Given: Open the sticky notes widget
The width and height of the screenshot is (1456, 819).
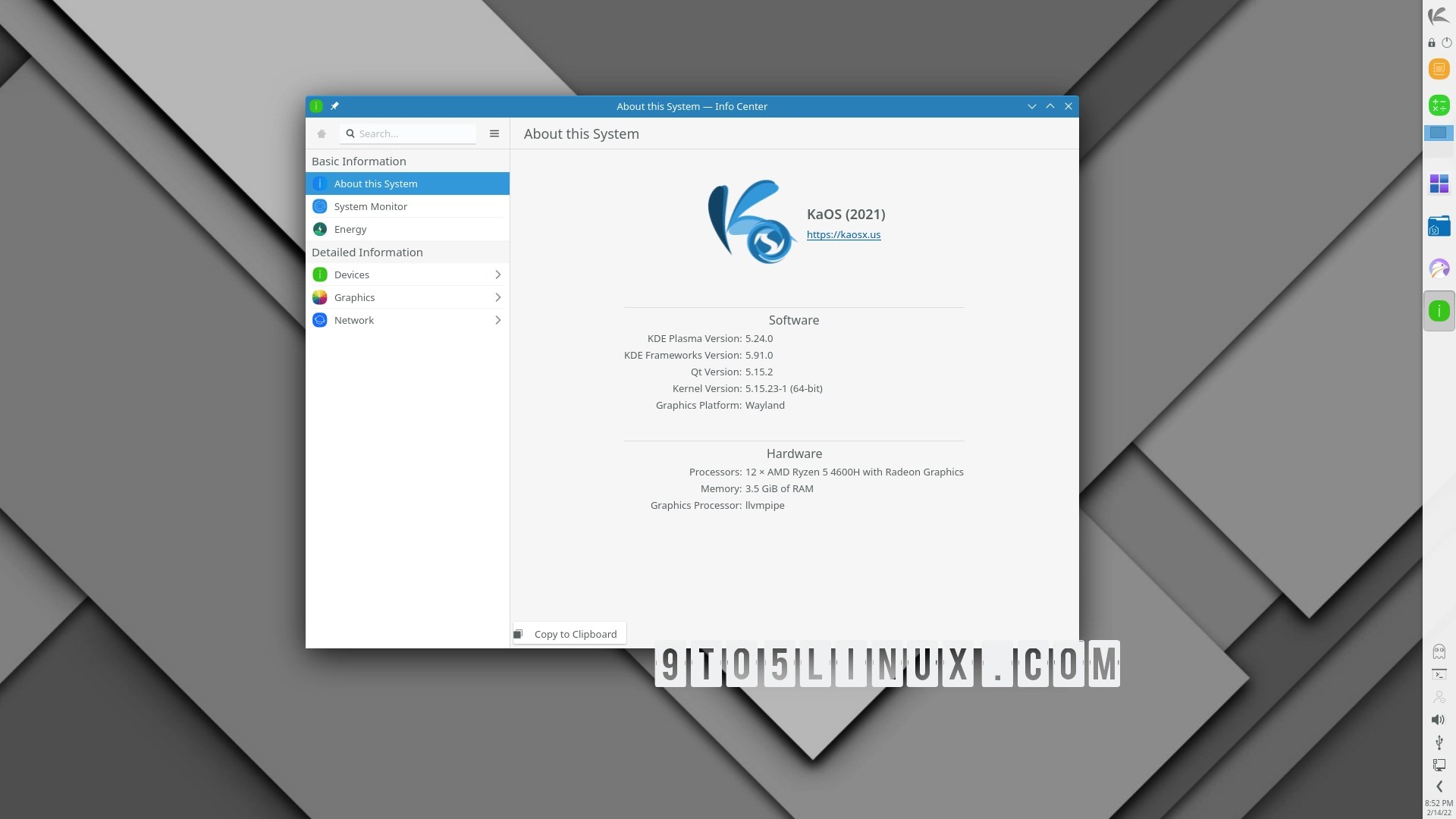Looking at the screenshot, I should (1439, 69).
